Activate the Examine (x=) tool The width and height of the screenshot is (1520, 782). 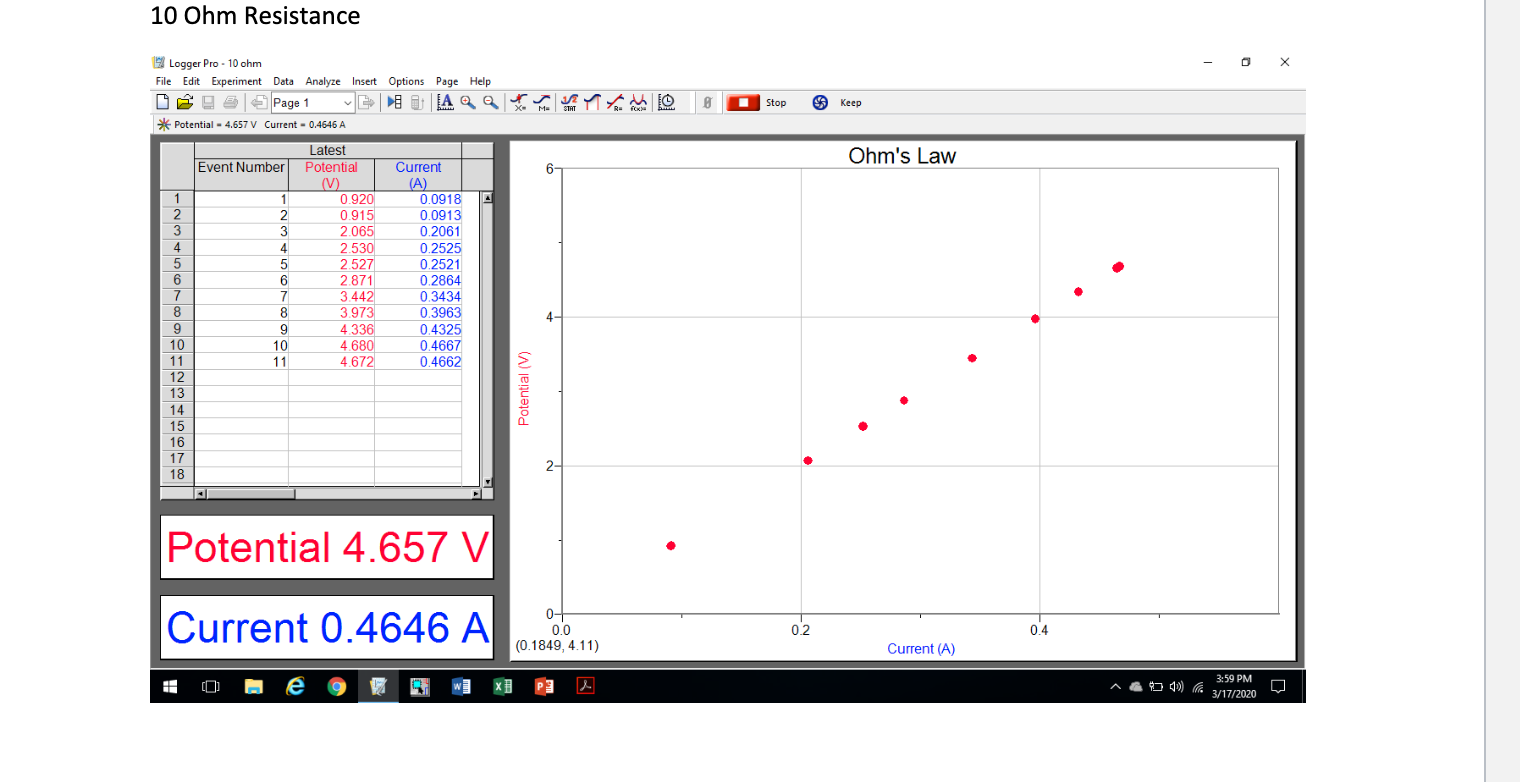click(519, 102)
